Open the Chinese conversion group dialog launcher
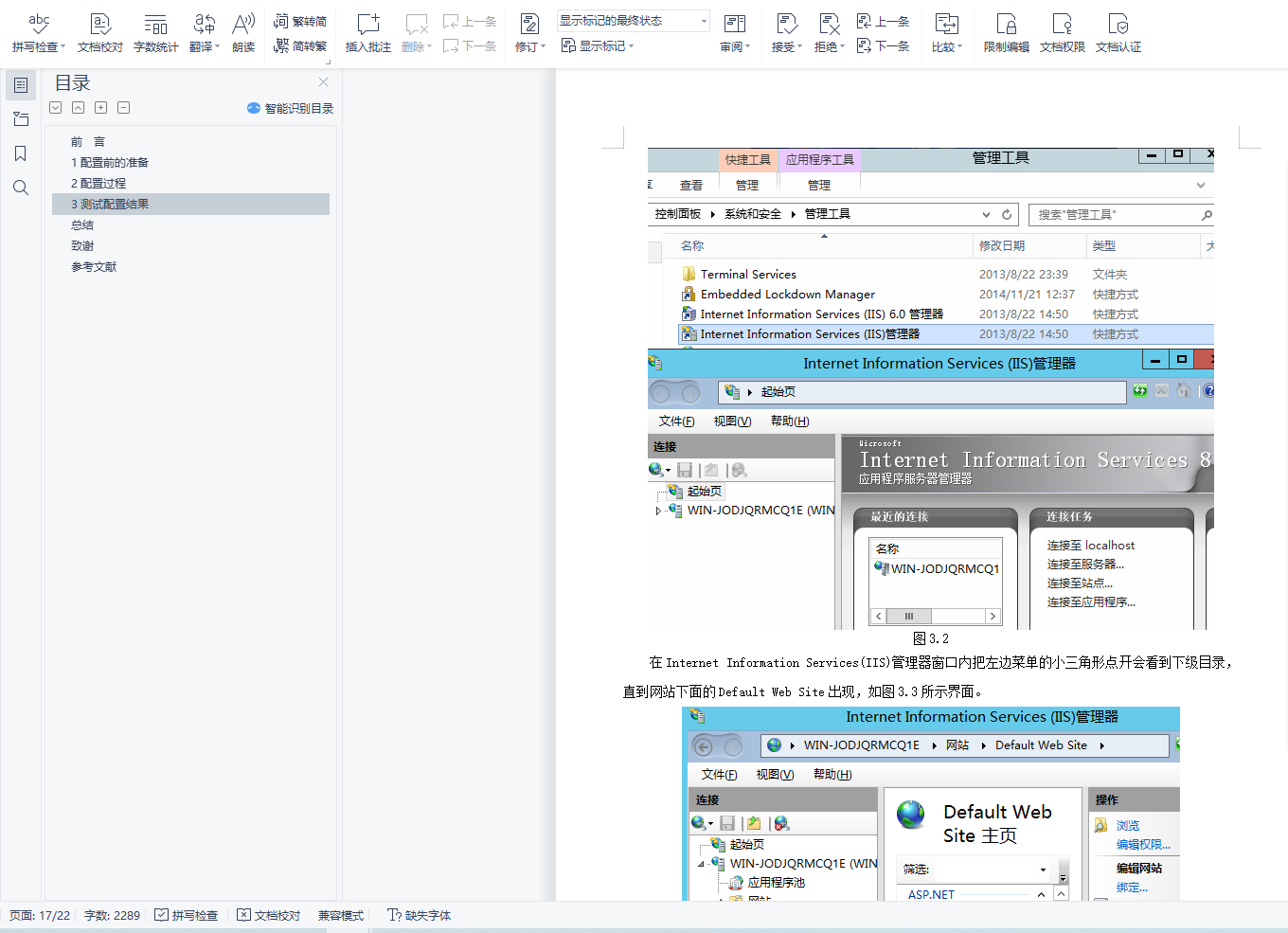Screen dimensions: 1288x933 pos(329,63)
